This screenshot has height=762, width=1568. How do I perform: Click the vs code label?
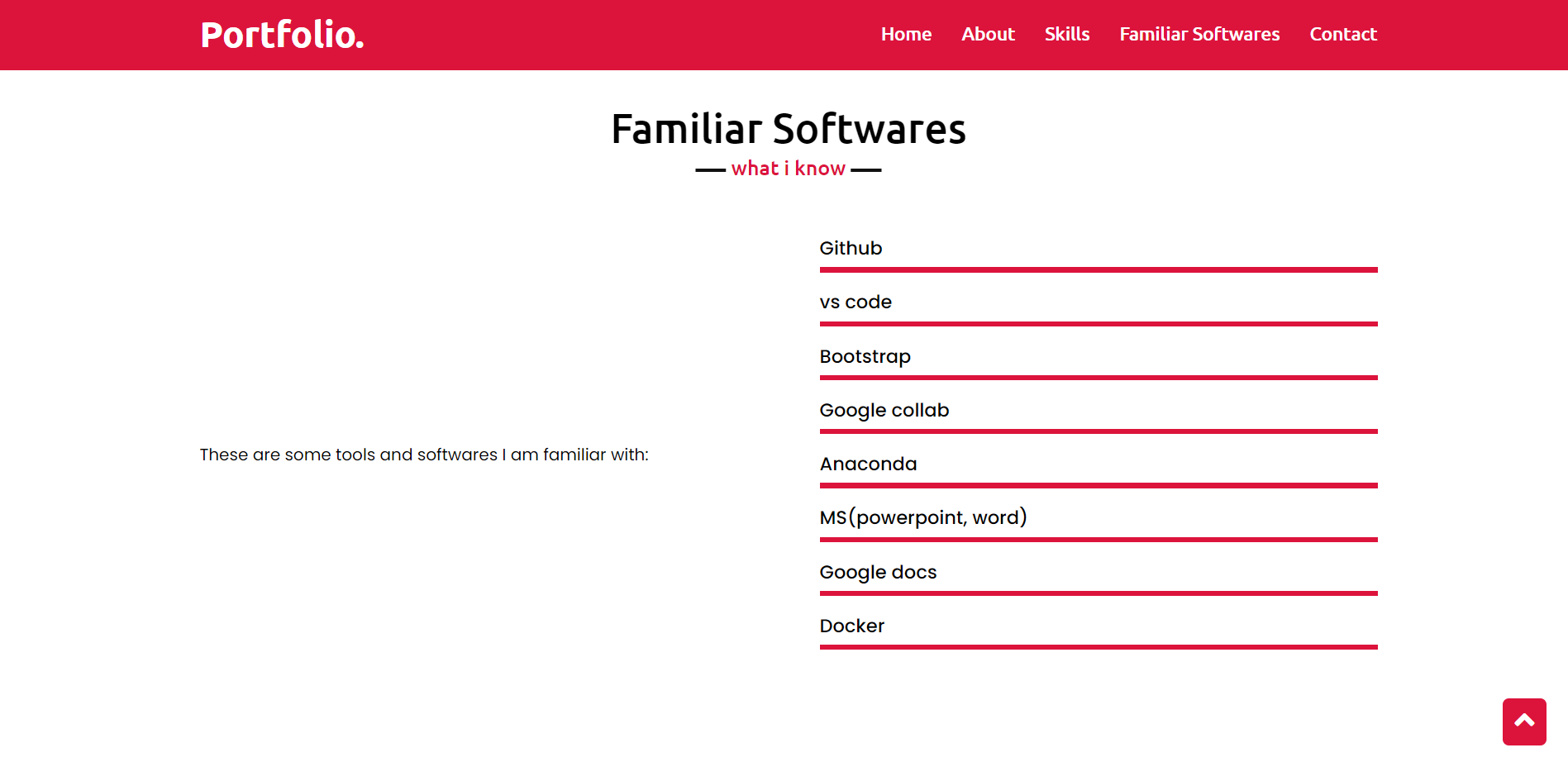(855, 302)
